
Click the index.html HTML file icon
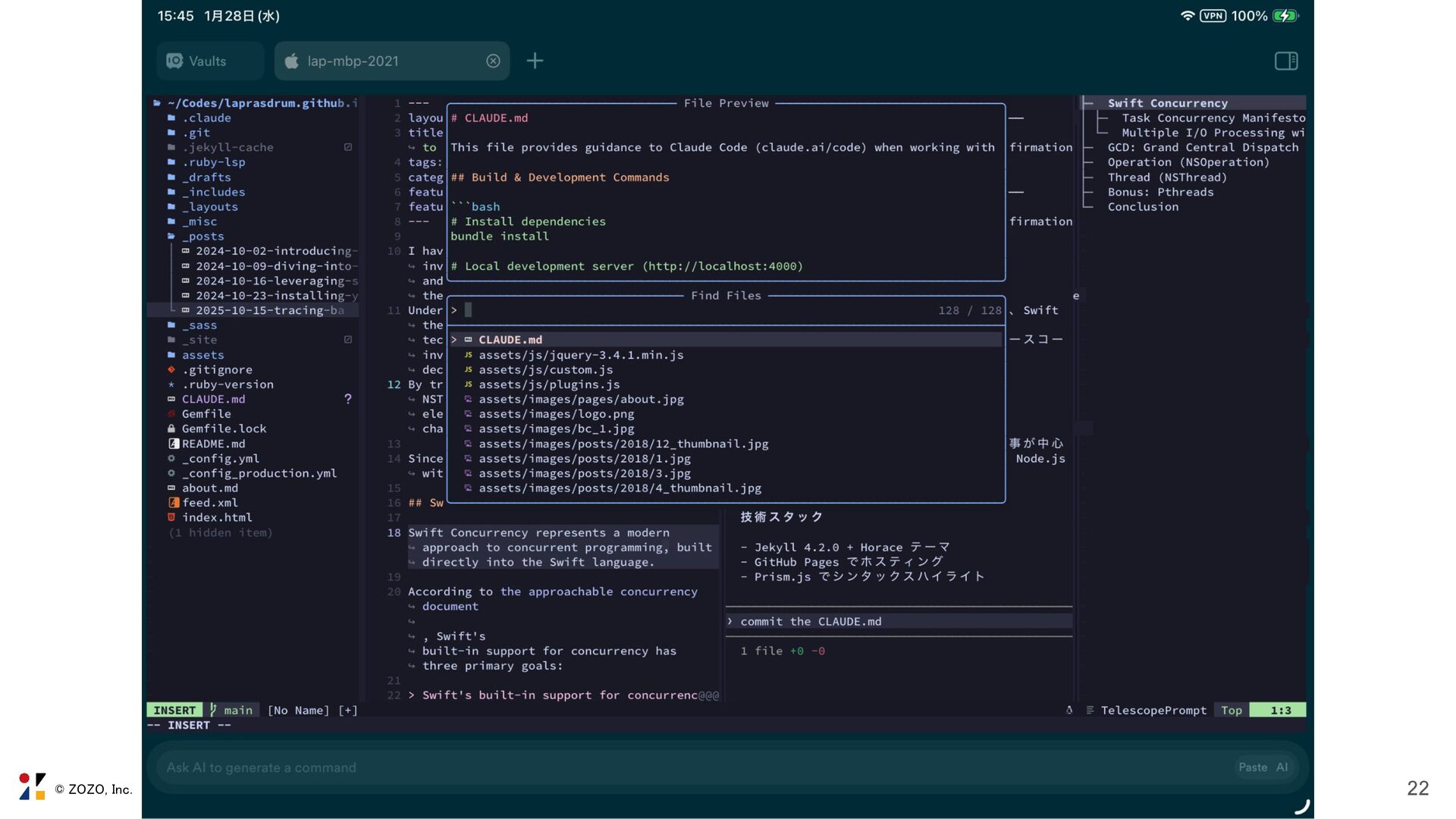(172, 518)
